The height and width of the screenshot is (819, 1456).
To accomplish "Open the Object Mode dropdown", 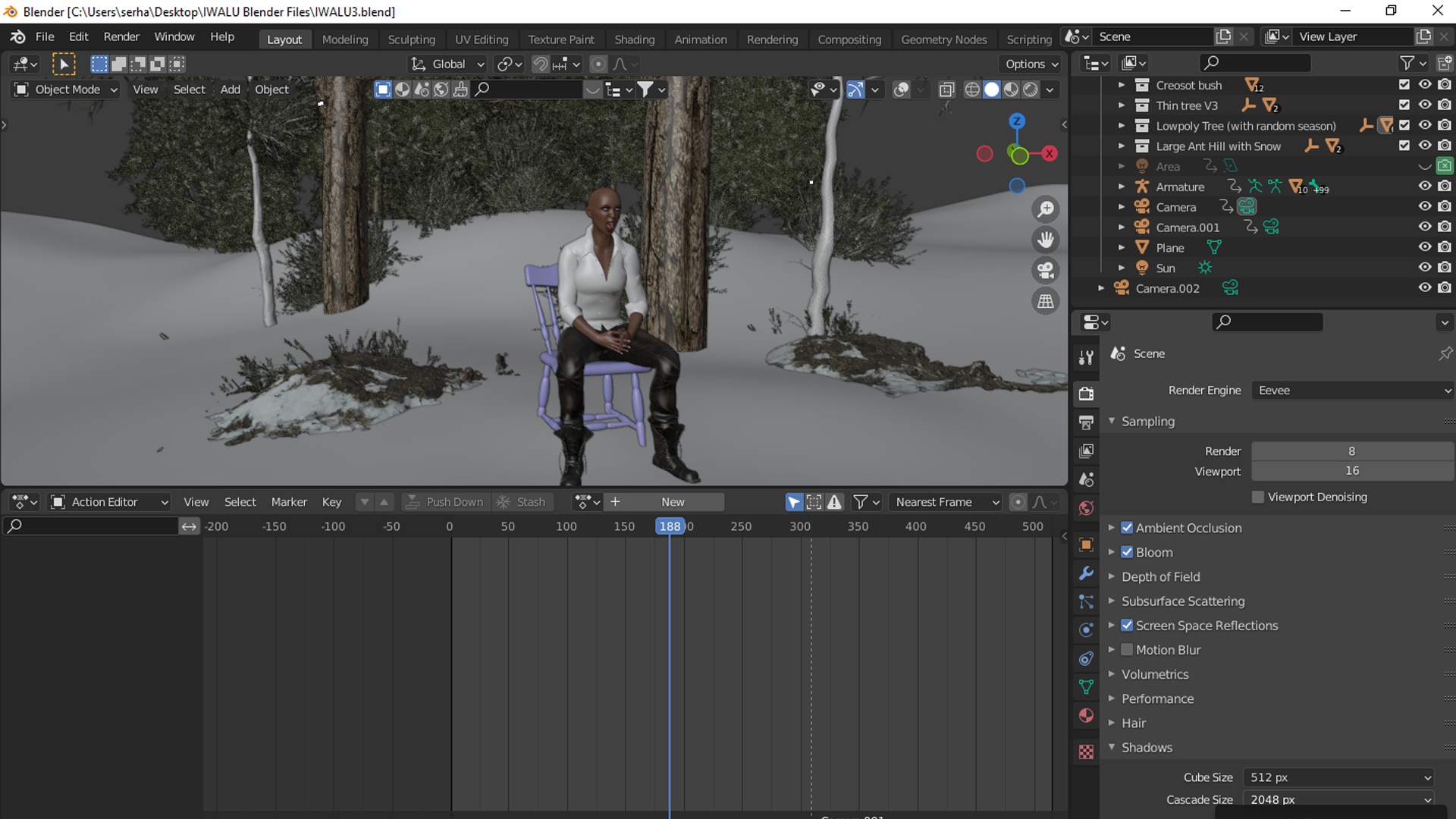I will [x=67, y=89].
